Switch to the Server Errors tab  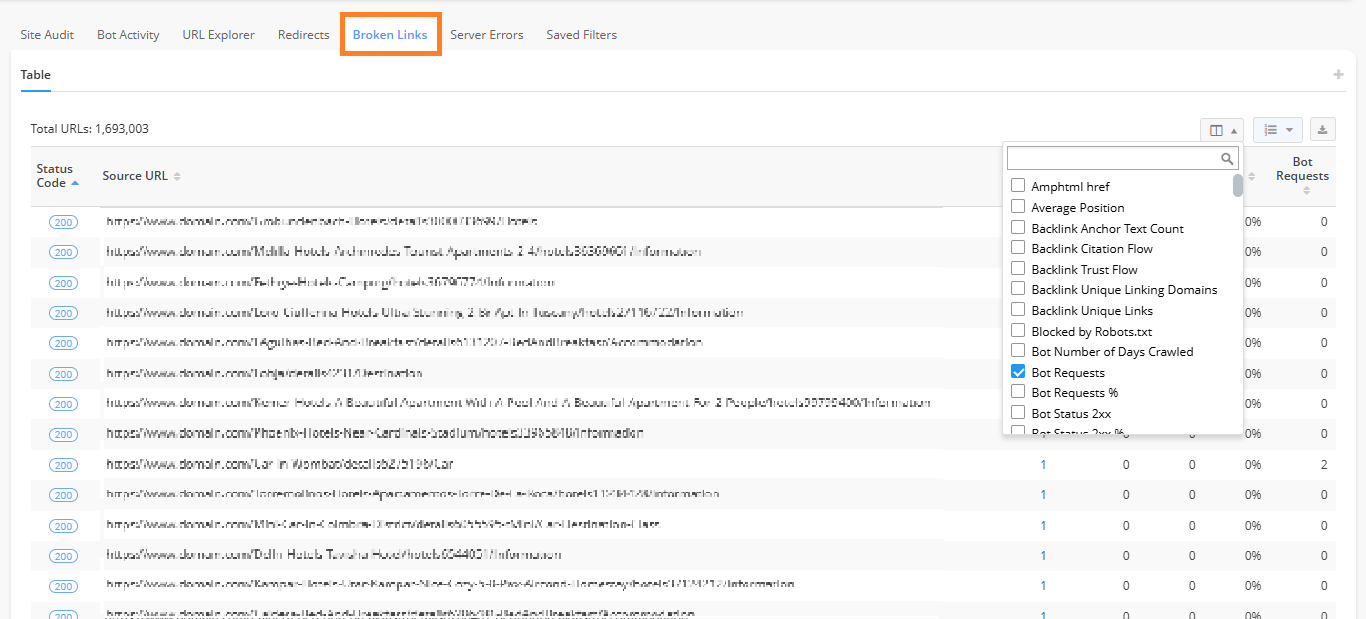[486, 35]
